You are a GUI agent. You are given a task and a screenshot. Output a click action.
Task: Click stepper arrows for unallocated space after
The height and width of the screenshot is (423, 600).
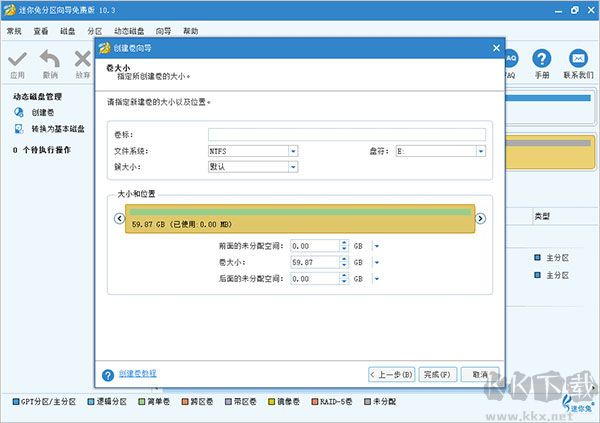click(x=344, y=279)
